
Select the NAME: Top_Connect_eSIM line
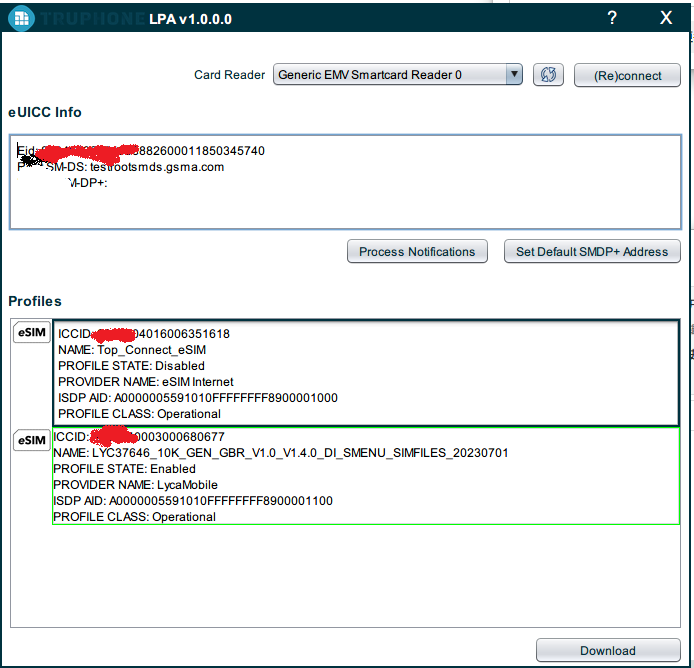click(x=132, y=350)
